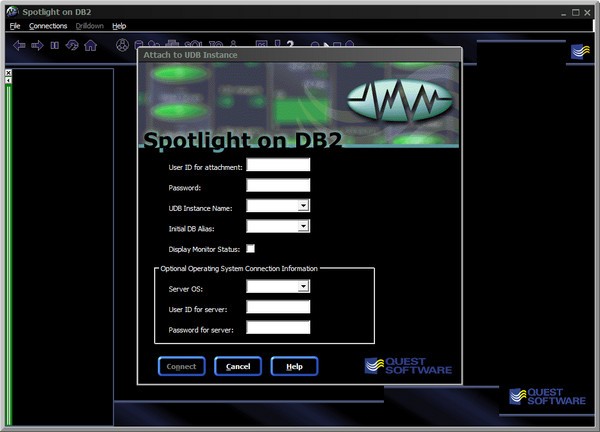Focus the Password for server field
Viewport: 600px width, 432px height.
pyautogui.click(x=278, y=327)
